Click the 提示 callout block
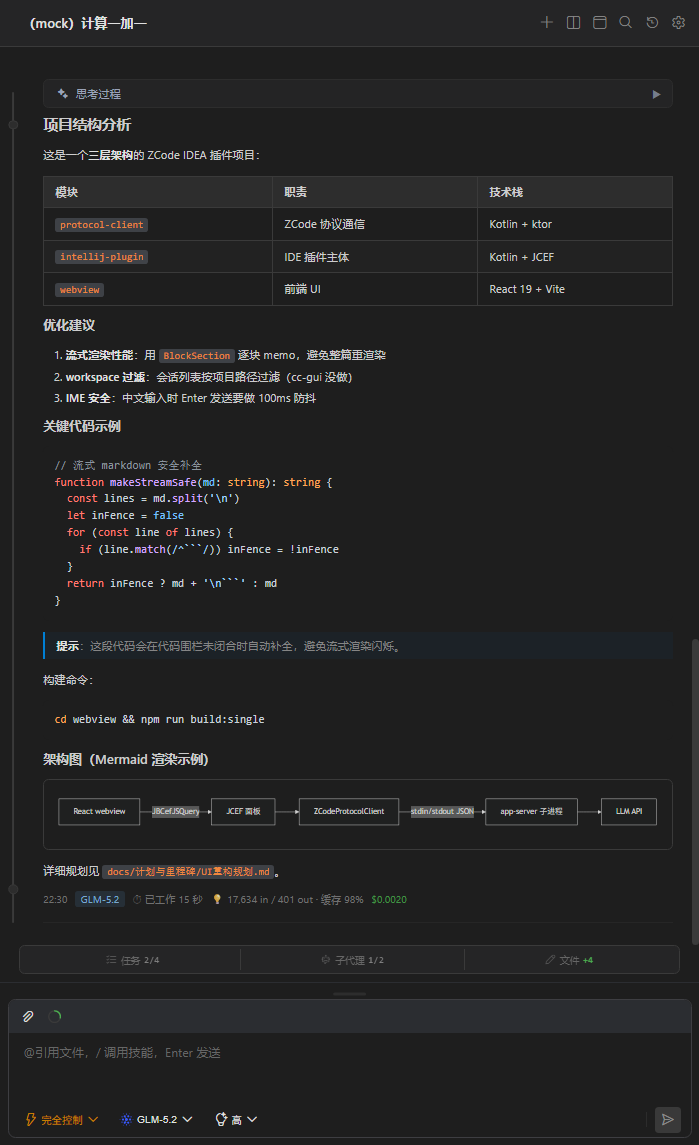This screenshot has width=699, height=1145. pyautogui.click(x=358, y=646)
